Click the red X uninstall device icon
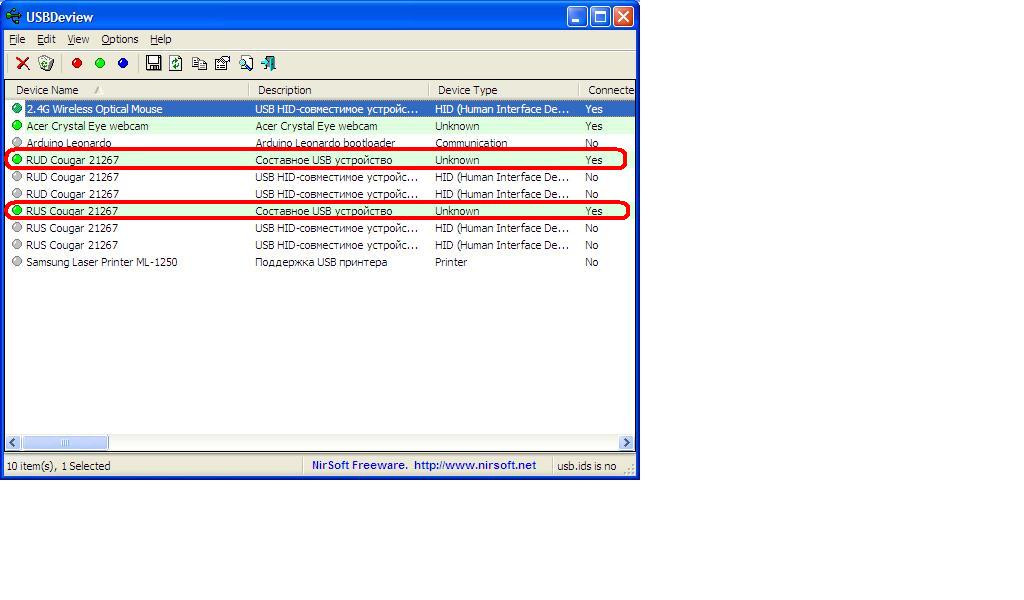Image resolution: width=1024 pixels, height=600 pixels. point(23,63)
